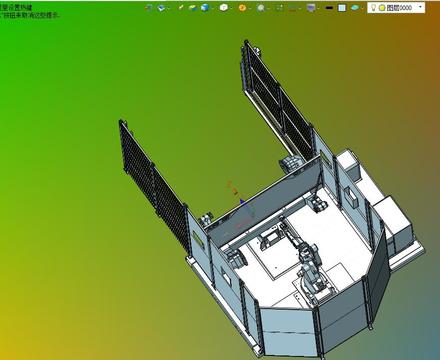Click the blue shaded cube display icon
The width and height of the screenshot is (440, 360).
coord(205,8)
